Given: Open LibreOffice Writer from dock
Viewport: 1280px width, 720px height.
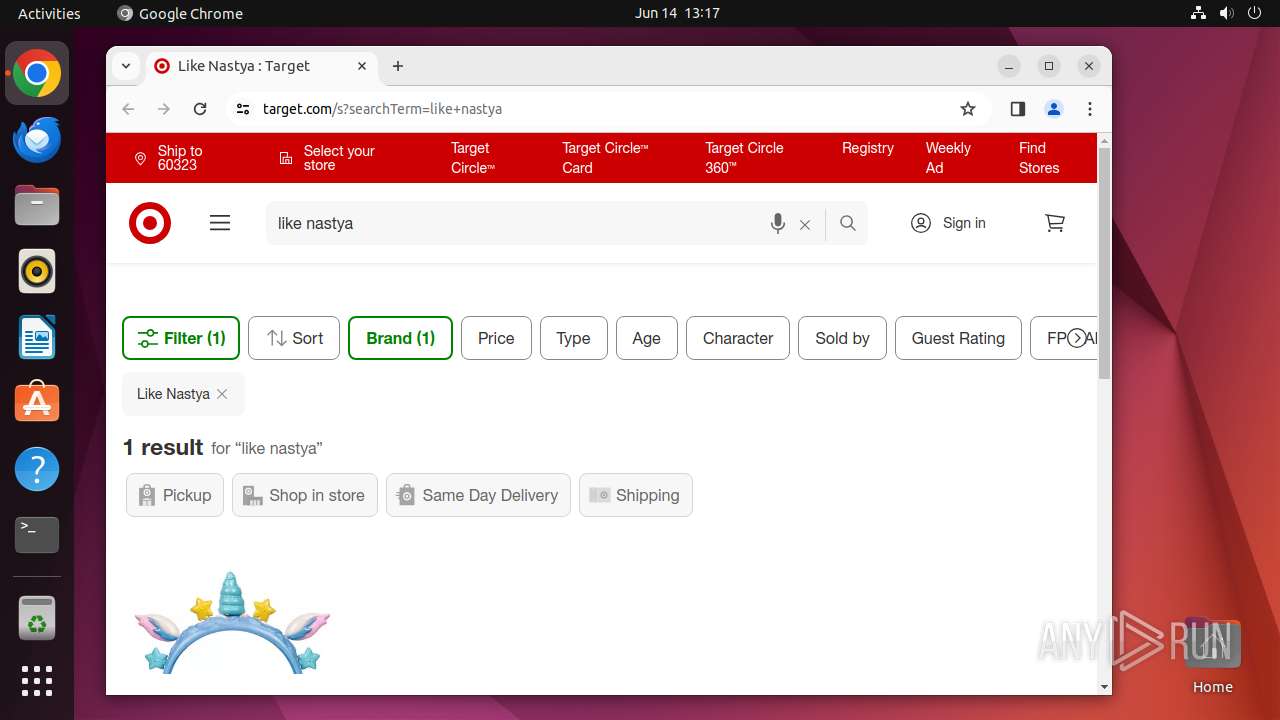Looking at the screenshot, I should (x=37, y=337).
